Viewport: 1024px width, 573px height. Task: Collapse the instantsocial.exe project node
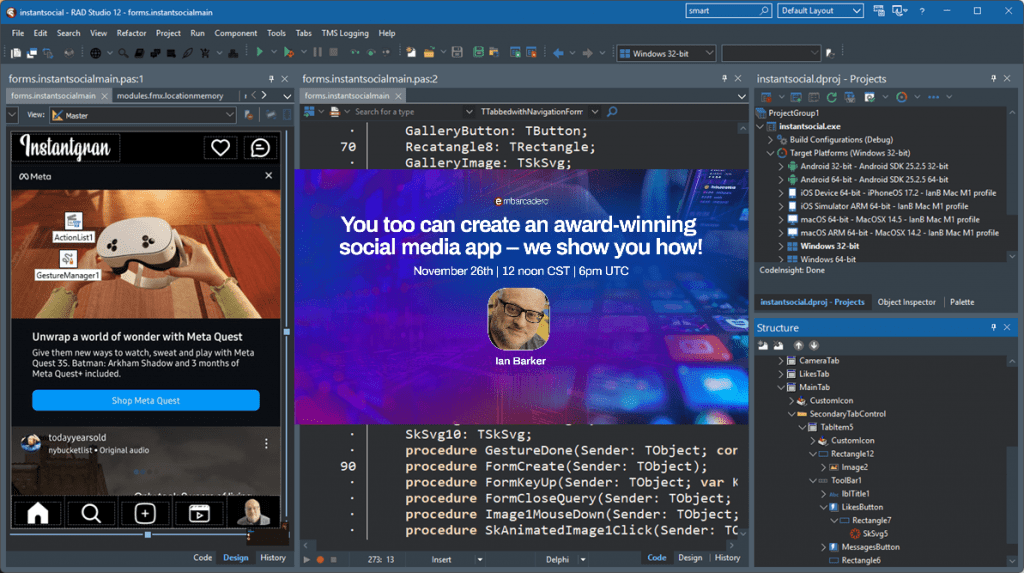(x=760, y=126)
